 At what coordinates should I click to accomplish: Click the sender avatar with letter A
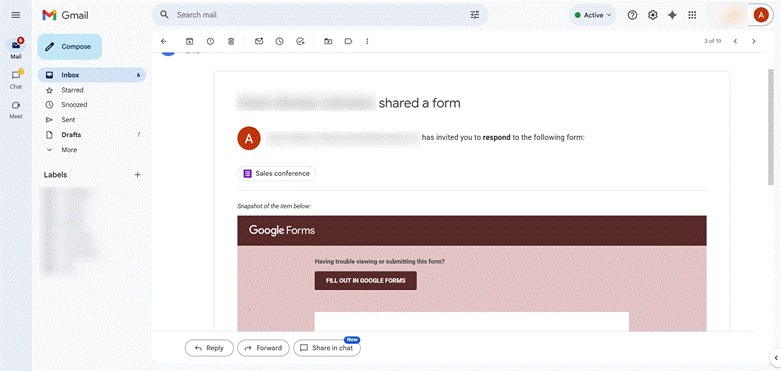(249, 138)
